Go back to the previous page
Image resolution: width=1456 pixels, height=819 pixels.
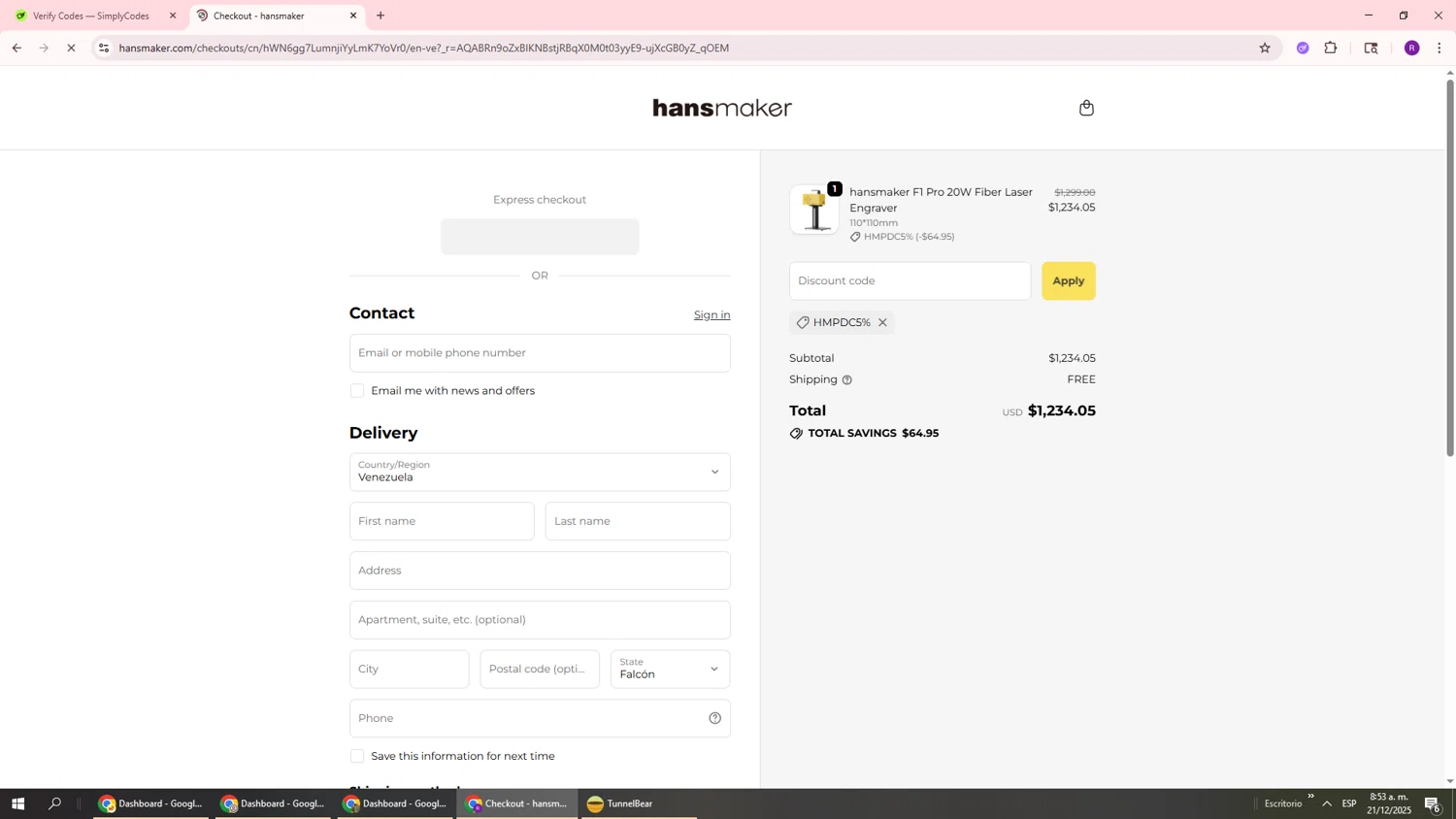(17, 48)
